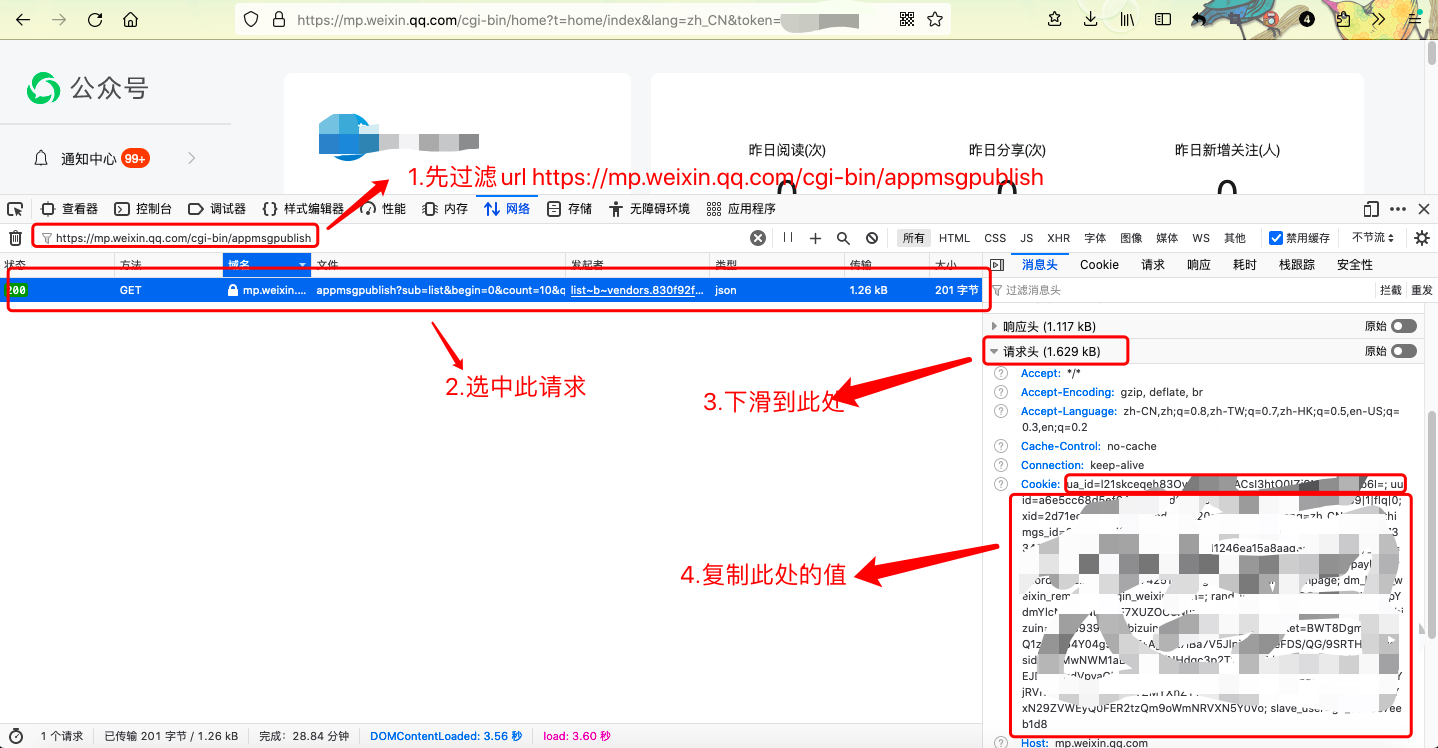The width and height of the screenshot is (1438, 748).
Task: Click the 过滤消息头 filter field
Action: [1180, 290]
